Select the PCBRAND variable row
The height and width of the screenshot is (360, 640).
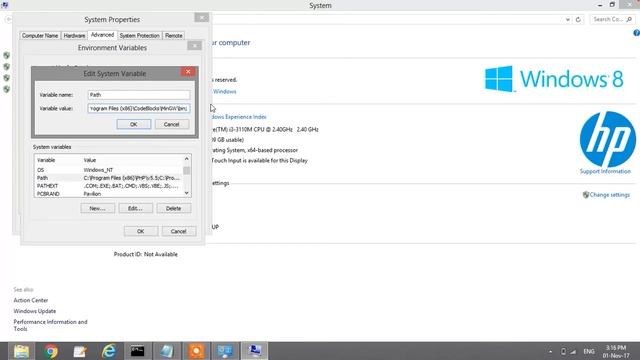pos(109,193)
